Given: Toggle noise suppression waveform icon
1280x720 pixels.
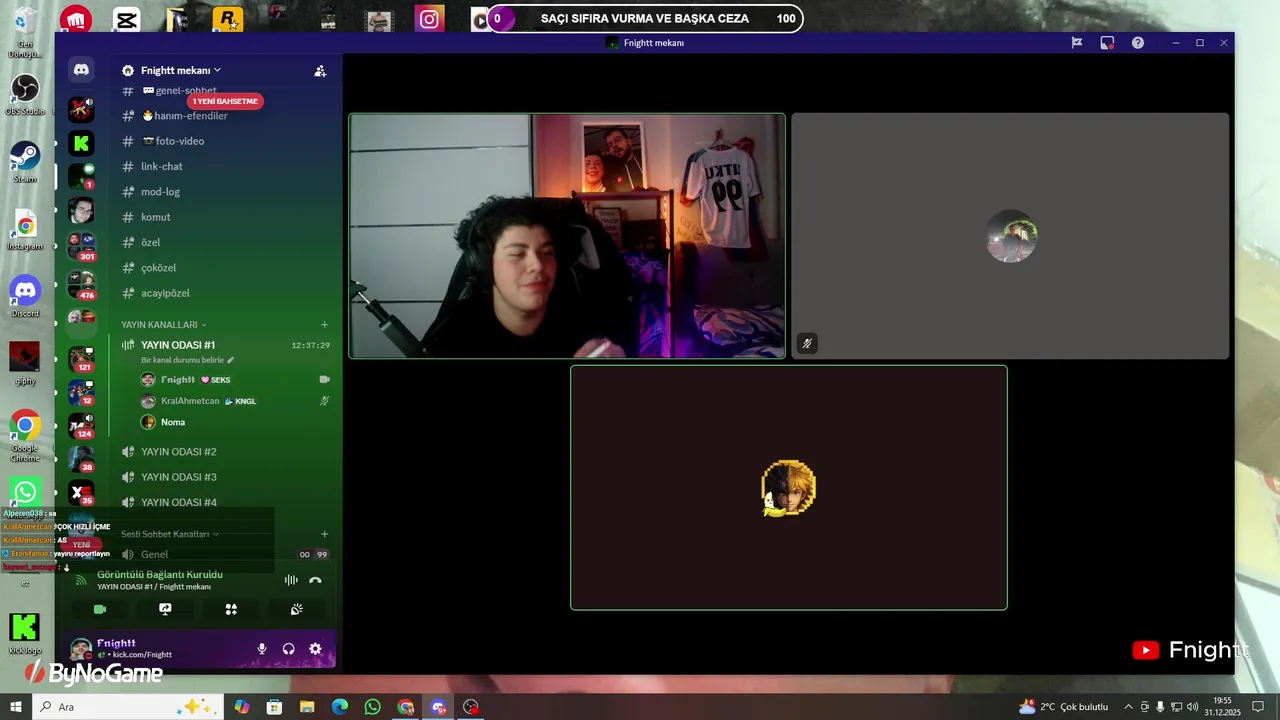Looking at the screenshot, I should click(x=291, y=580).
